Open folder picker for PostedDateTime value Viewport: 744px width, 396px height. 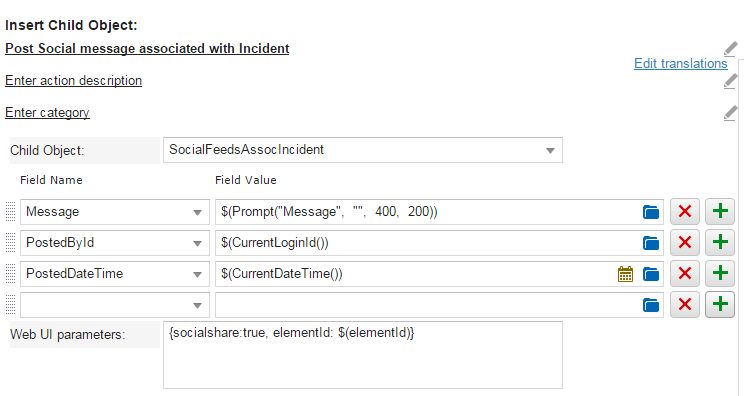651,274
